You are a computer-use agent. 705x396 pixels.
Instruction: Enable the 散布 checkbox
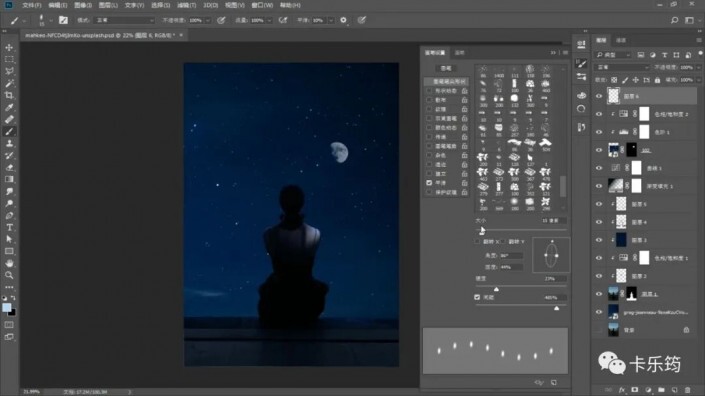(429, 100)
